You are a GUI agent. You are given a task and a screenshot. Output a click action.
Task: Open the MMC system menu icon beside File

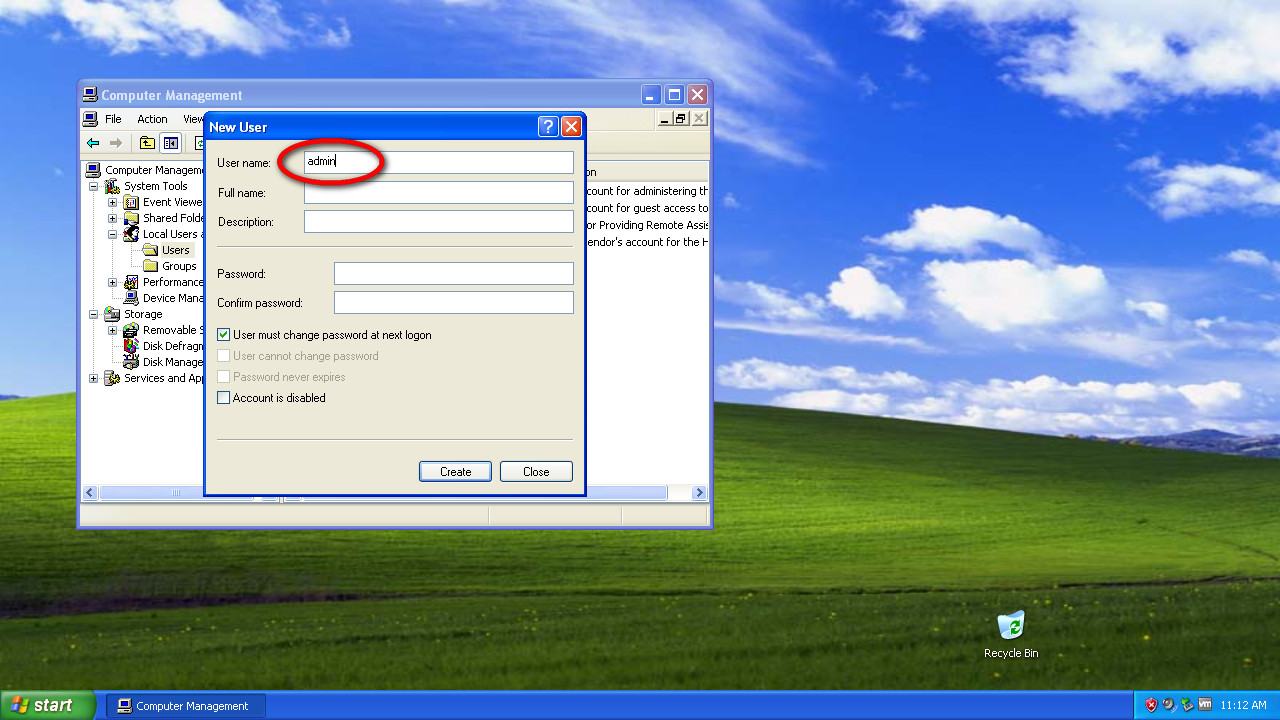click(91, 119)
